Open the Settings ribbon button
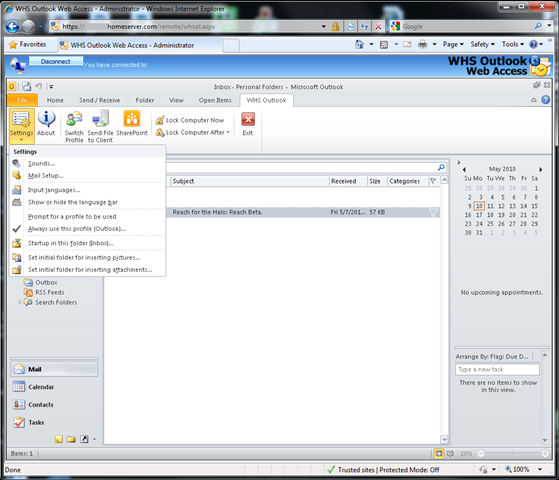559x480 pixels. pos(21,125)
